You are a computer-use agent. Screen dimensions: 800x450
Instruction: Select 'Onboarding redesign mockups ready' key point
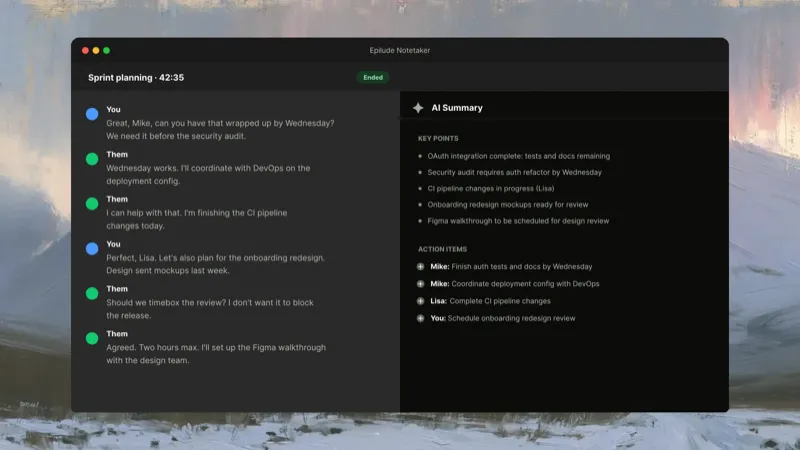tap(508, 205)
